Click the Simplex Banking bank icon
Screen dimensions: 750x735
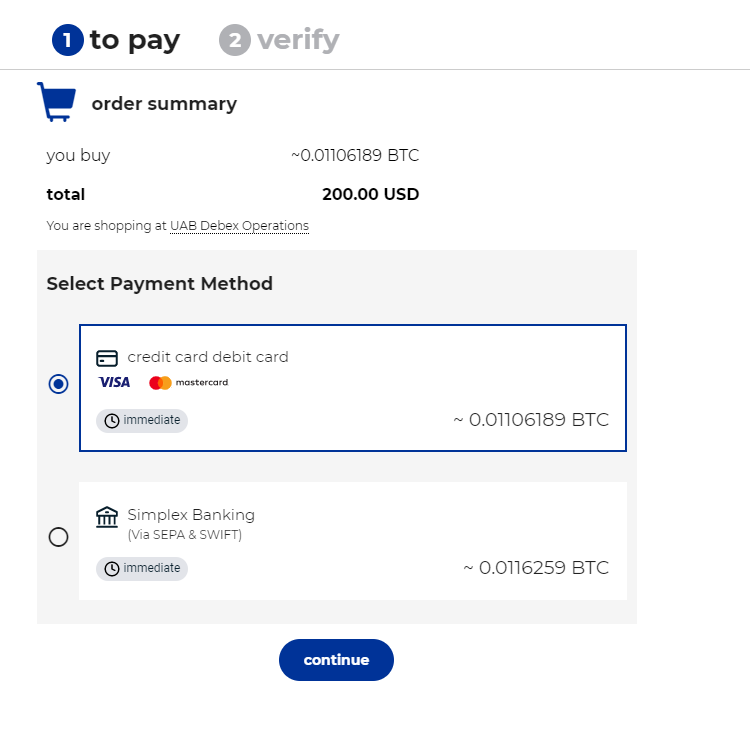tap(107, 517)
